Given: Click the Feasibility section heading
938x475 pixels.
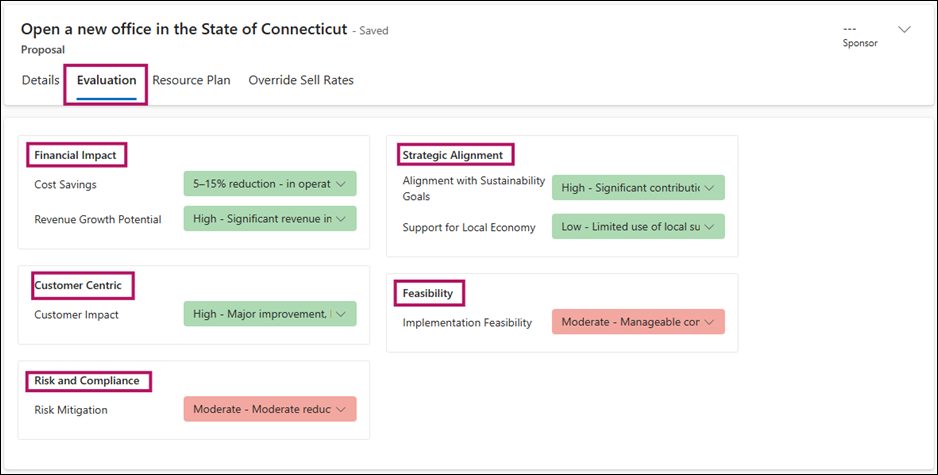Looking at the screenshot, I should point(428,293).
